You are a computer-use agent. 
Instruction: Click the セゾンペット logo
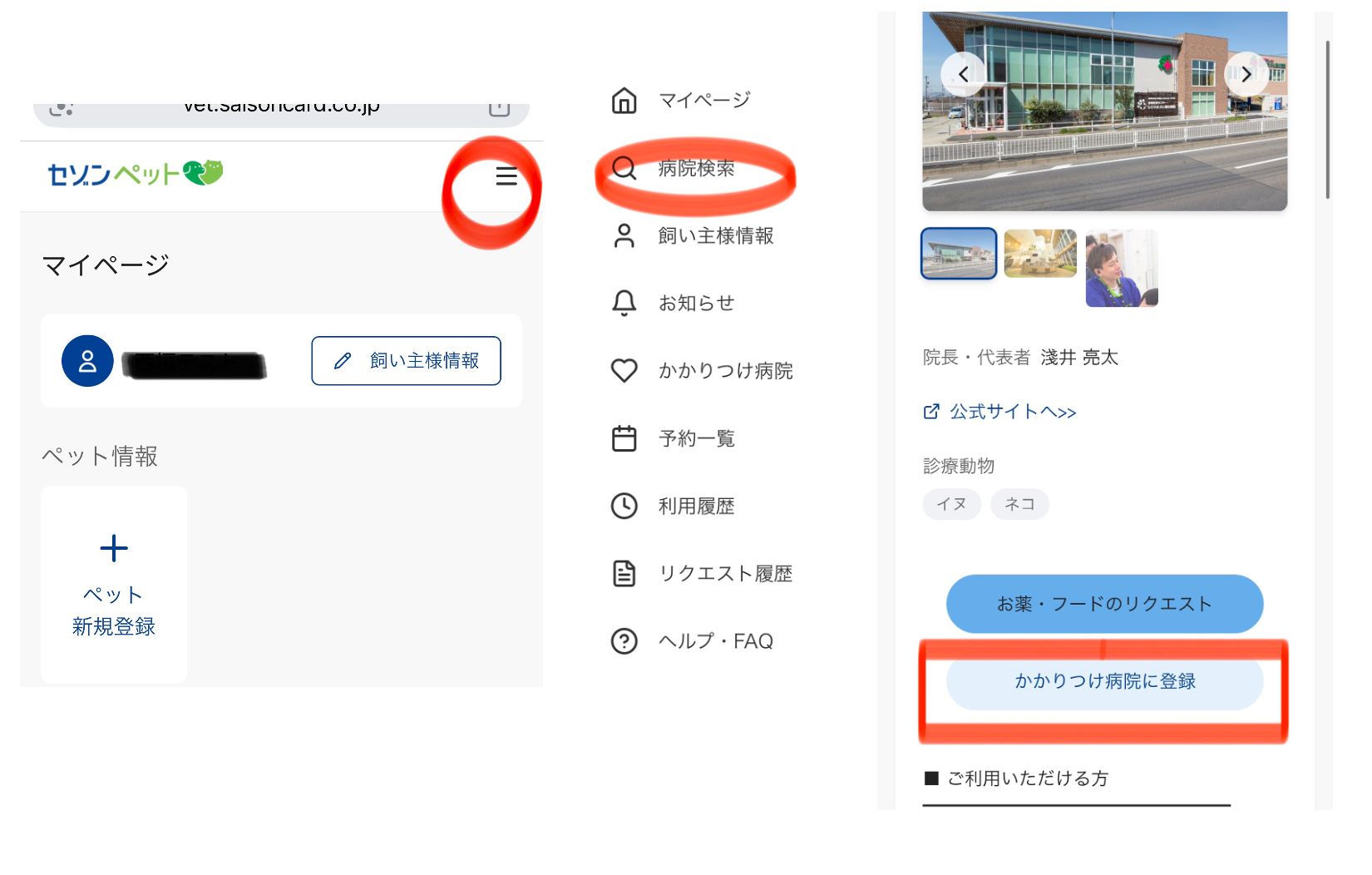136,173
